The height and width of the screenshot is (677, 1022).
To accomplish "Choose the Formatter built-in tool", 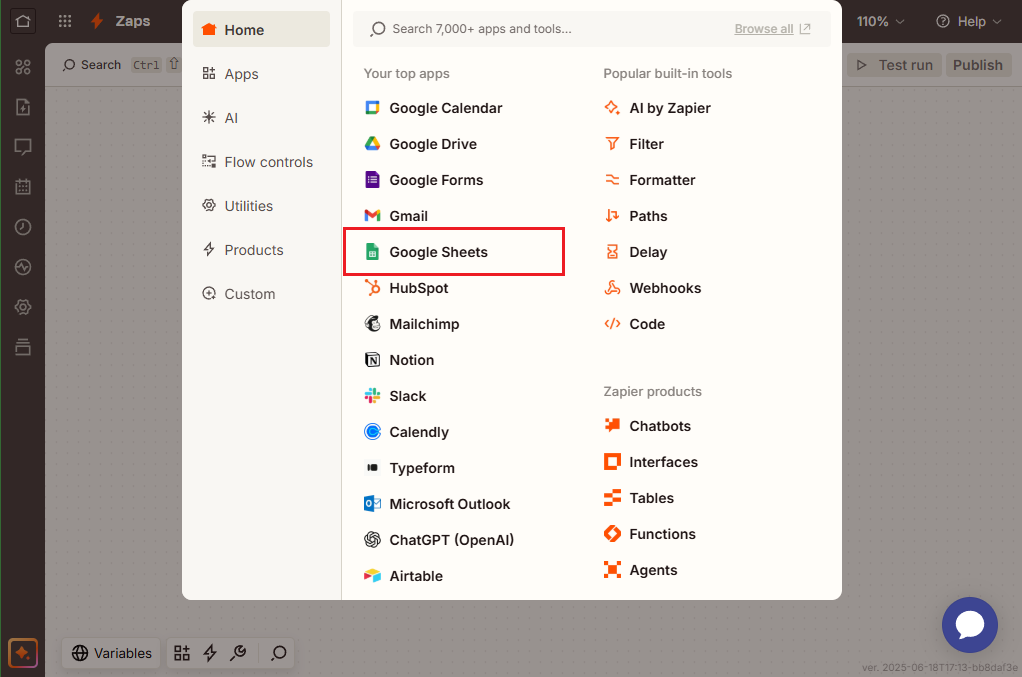I will tap(649, 180).
